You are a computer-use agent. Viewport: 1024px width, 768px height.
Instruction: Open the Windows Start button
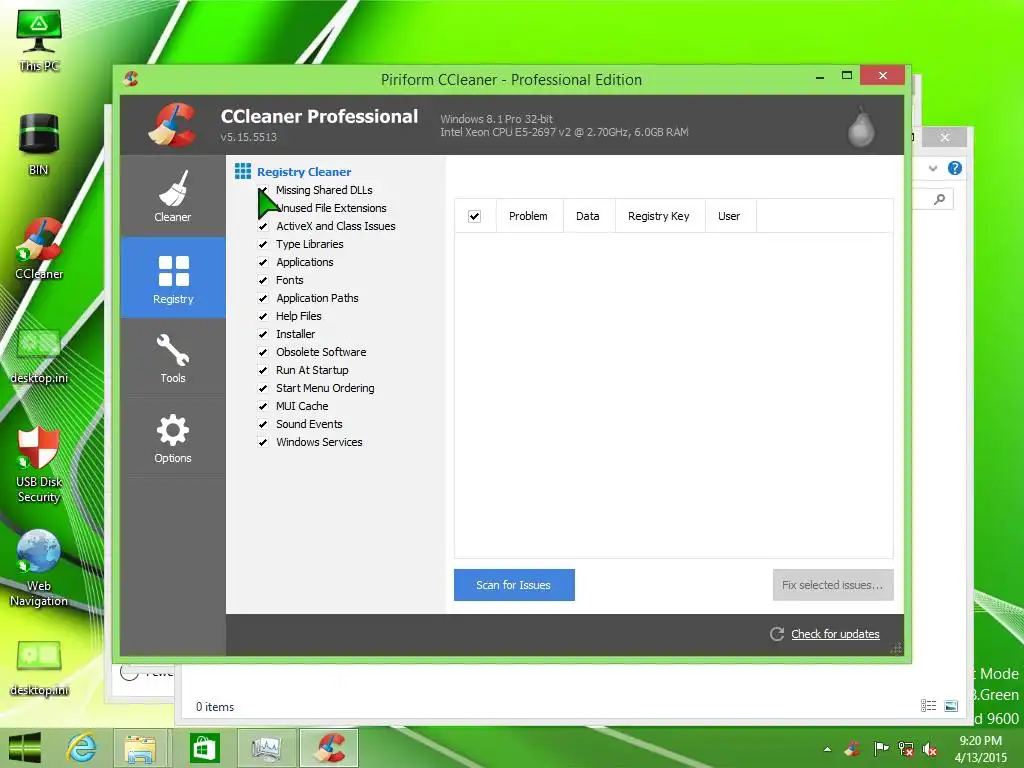pos(25,748)
